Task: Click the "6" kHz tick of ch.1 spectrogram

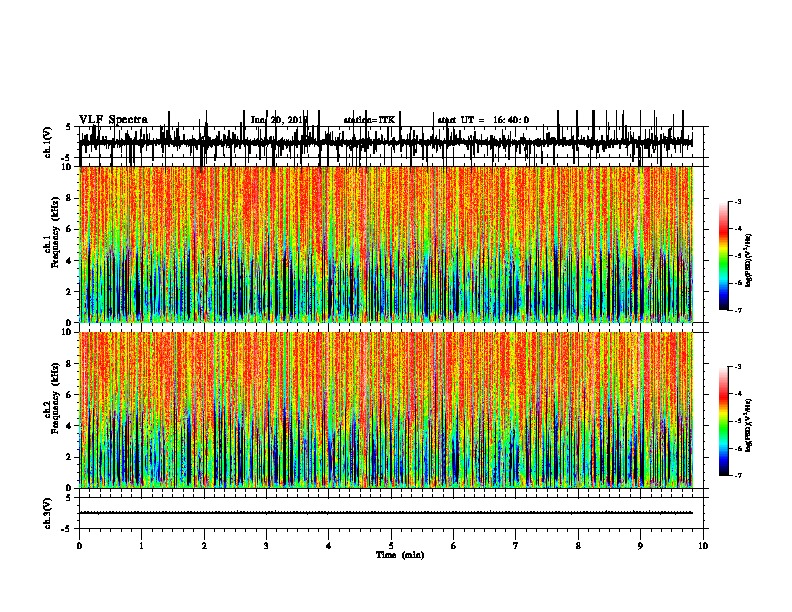Action: tap(69, 229)
